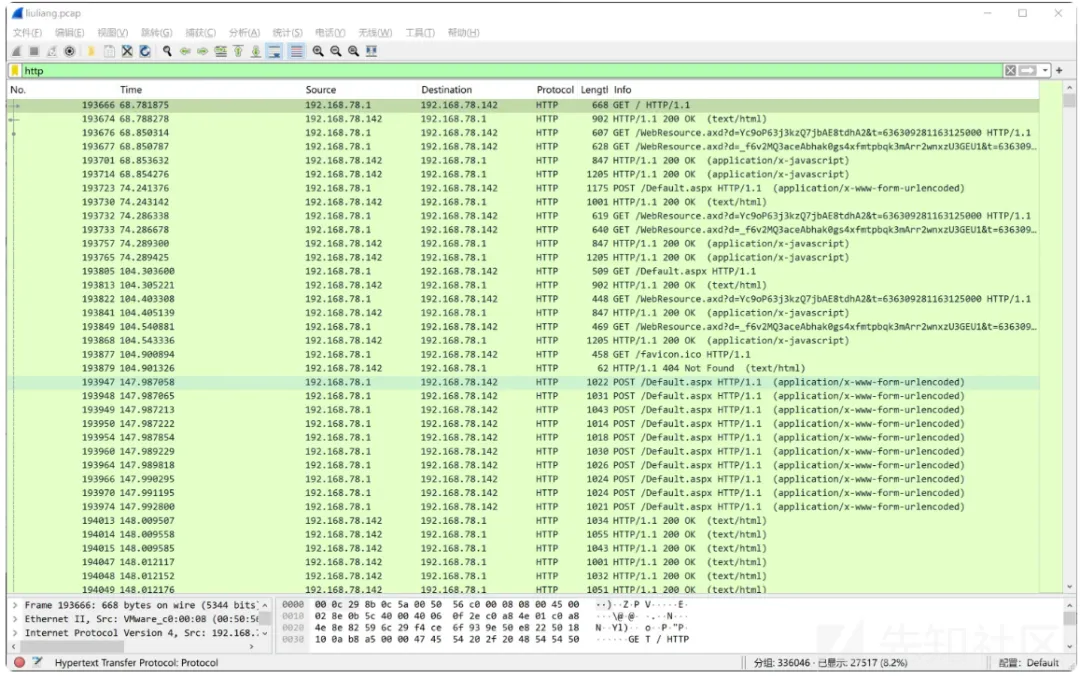
Task: Close the capture file with X icon
Action: coord(127,51)
